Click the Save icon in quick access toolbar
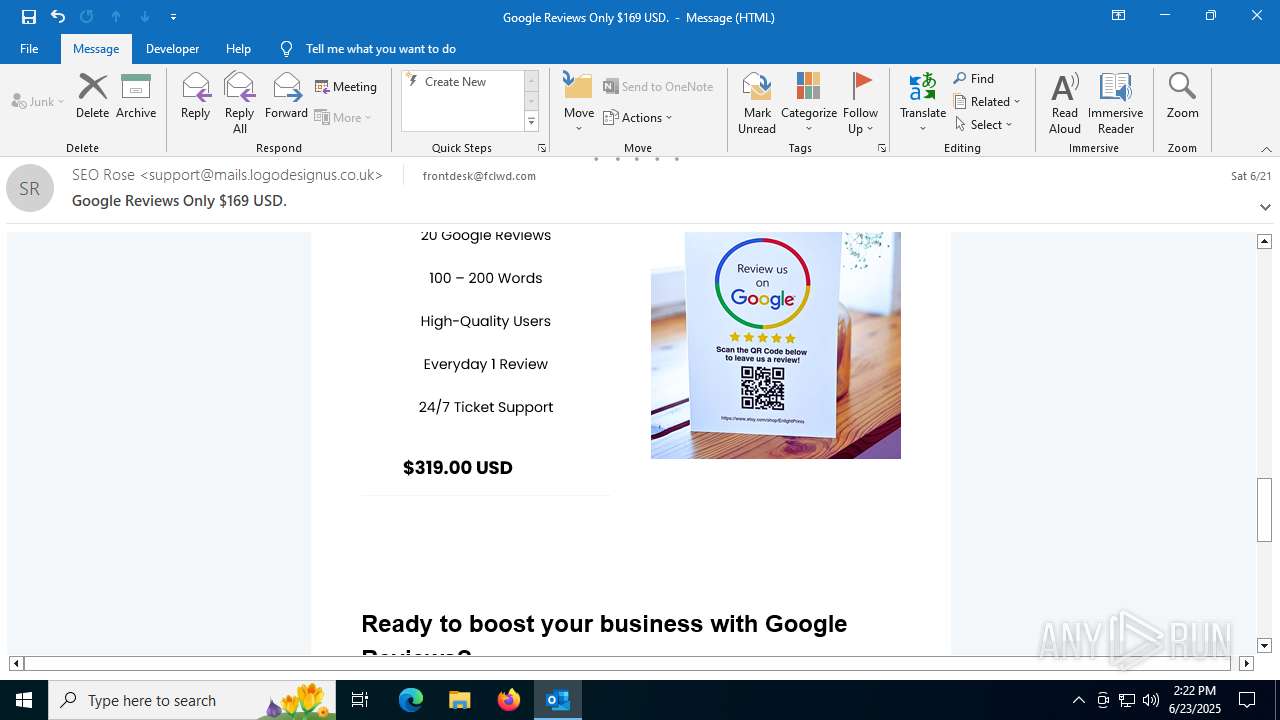Viewport: 1280px width, 720px height. 28,16
